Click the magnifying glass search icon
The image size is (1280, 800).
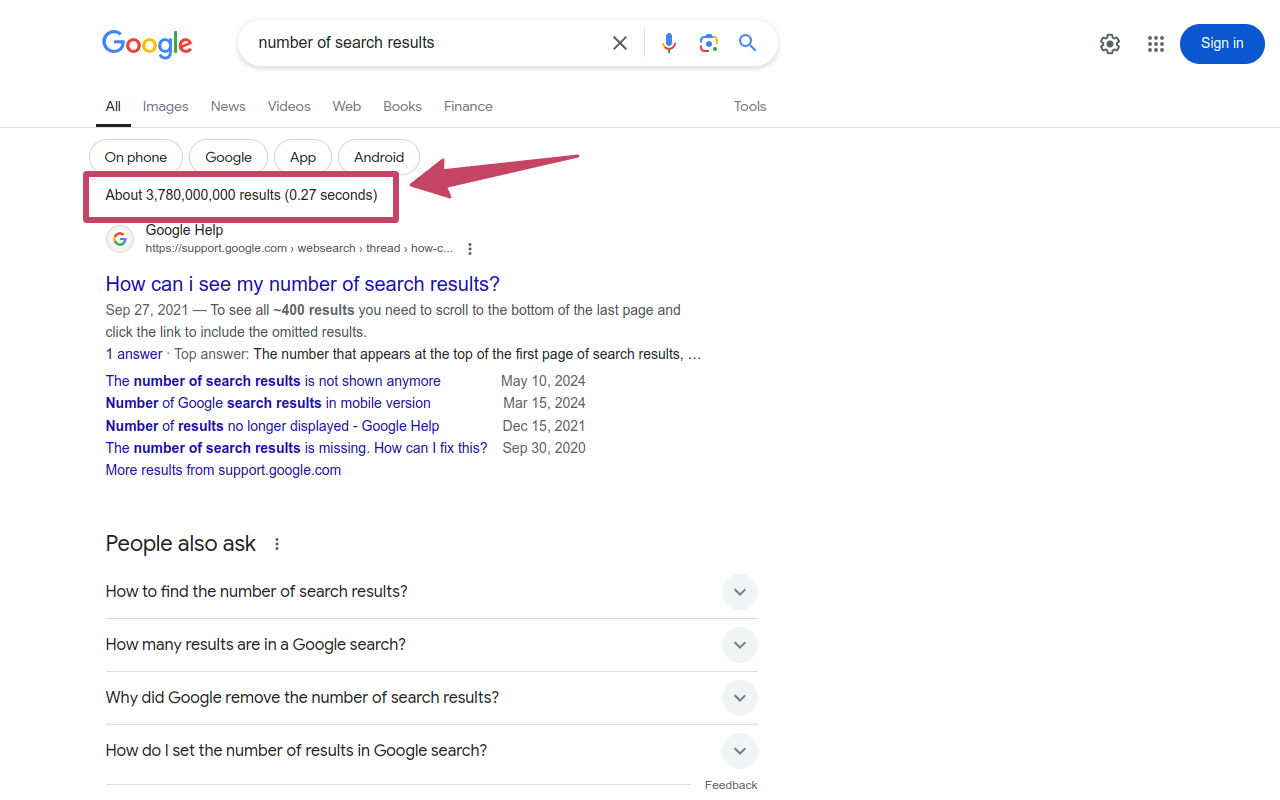coord(747,43)
